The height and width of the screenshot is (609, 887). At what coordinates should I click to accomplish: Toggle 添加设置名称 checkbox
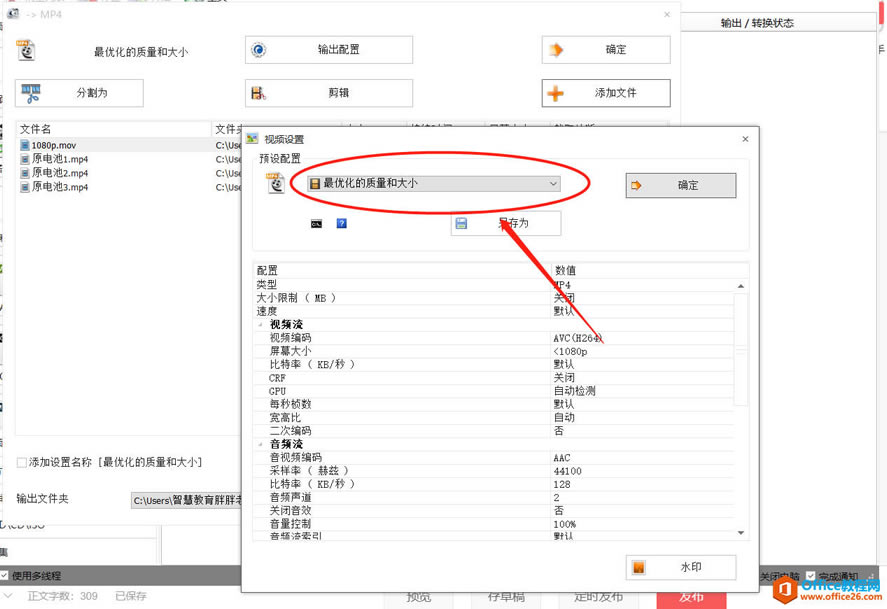(21, 463)
